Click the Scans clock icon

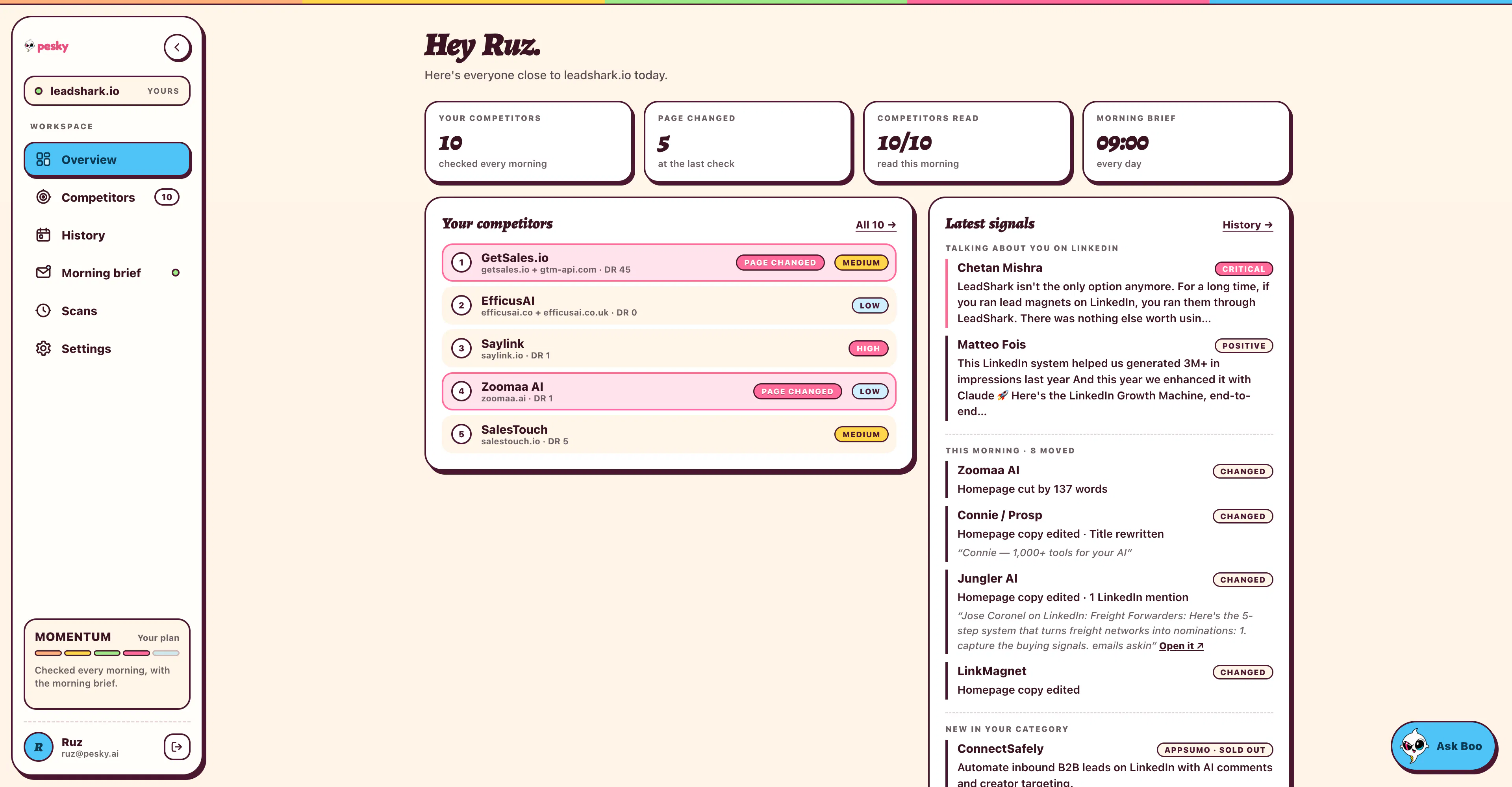pyautogui.click(x=43, y=310)
